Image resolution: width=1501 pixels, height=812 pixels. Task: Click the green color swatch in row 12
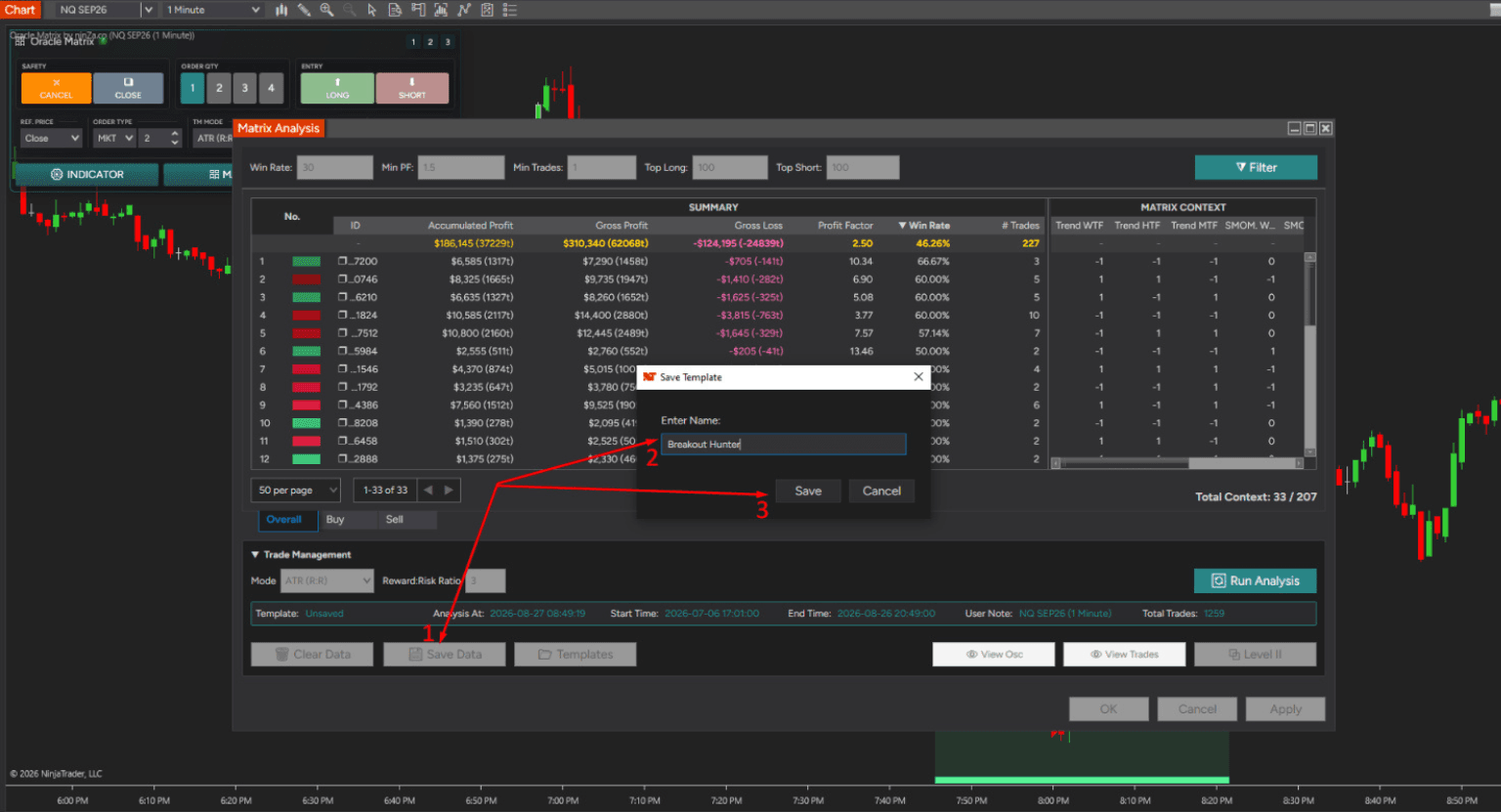(x=306, y=459)
